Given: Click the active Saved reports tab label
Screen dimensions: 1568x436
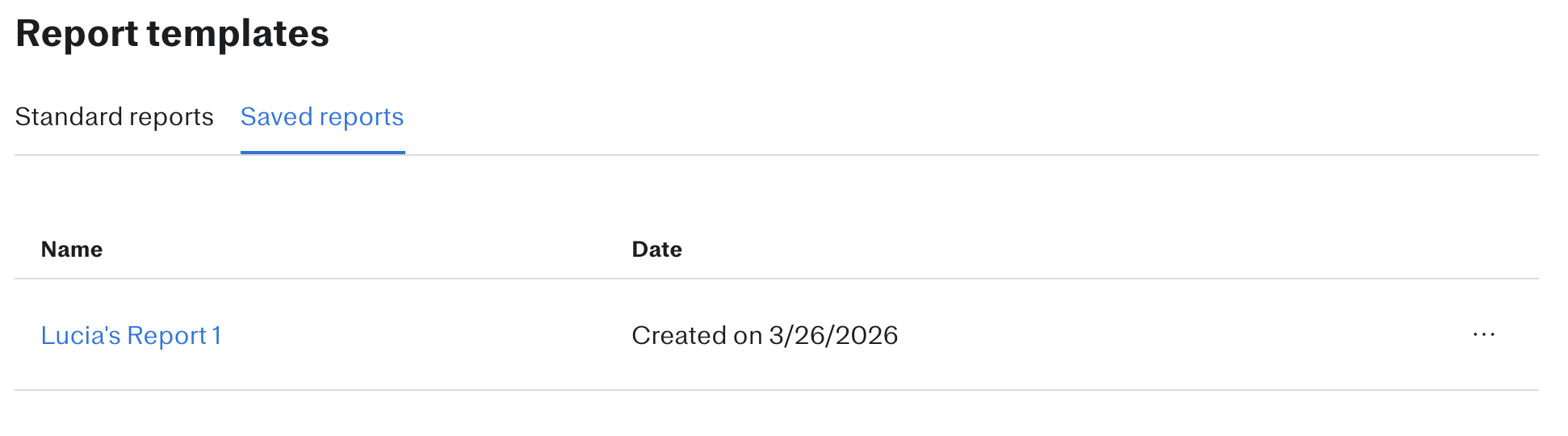Looking at the screenshot, I should tap(322, 117).
